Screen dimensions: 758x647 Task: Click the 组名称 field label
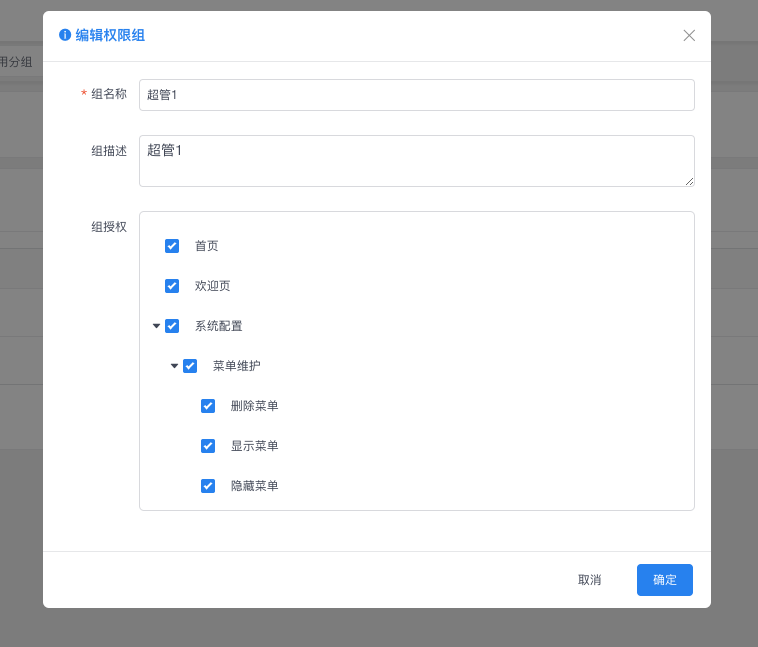[109, 94]
